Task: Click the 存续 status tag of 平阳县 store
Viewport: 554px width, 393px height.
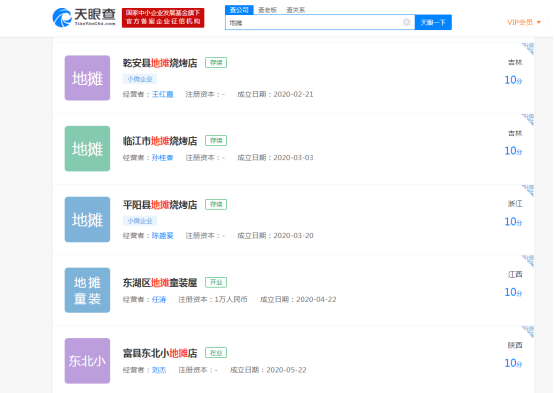Action: 216,204
